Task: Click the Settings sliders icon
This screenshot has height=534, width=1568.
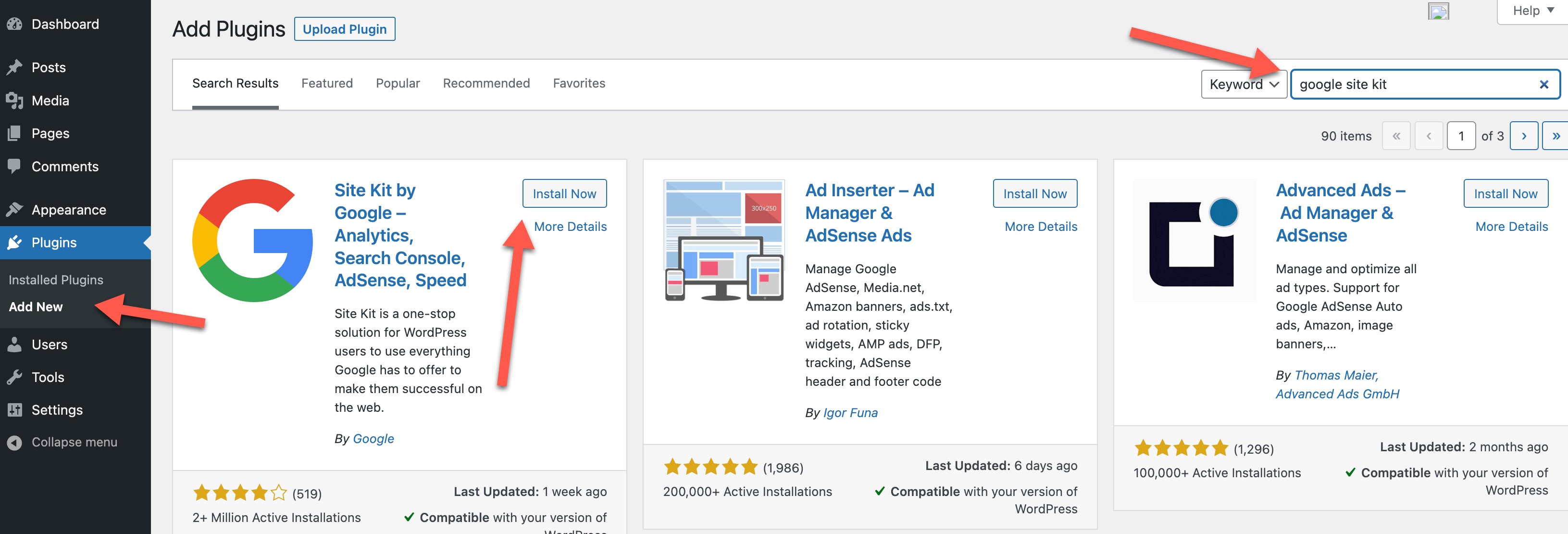Action: (x=14, y=410)
